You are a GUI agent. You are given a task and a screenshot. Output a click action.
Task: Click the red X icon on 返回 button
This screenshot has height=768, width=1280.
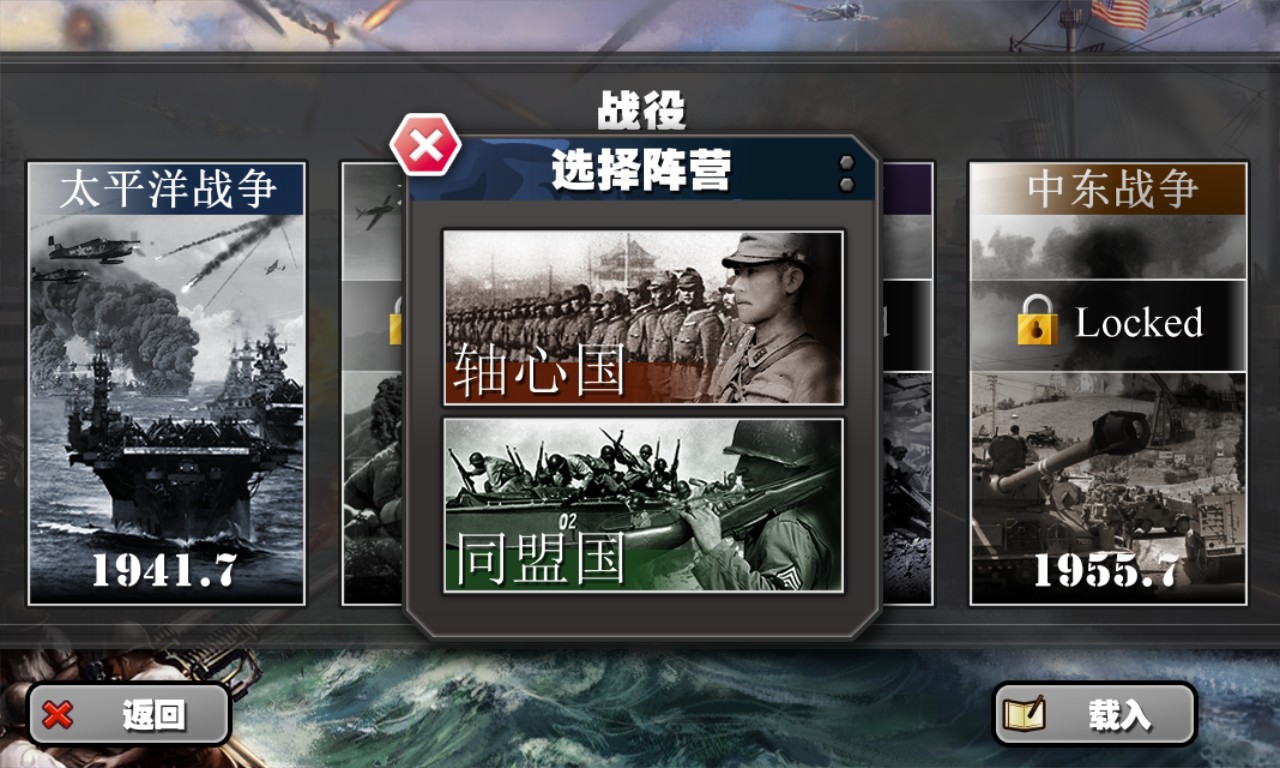tap(59, 715)
